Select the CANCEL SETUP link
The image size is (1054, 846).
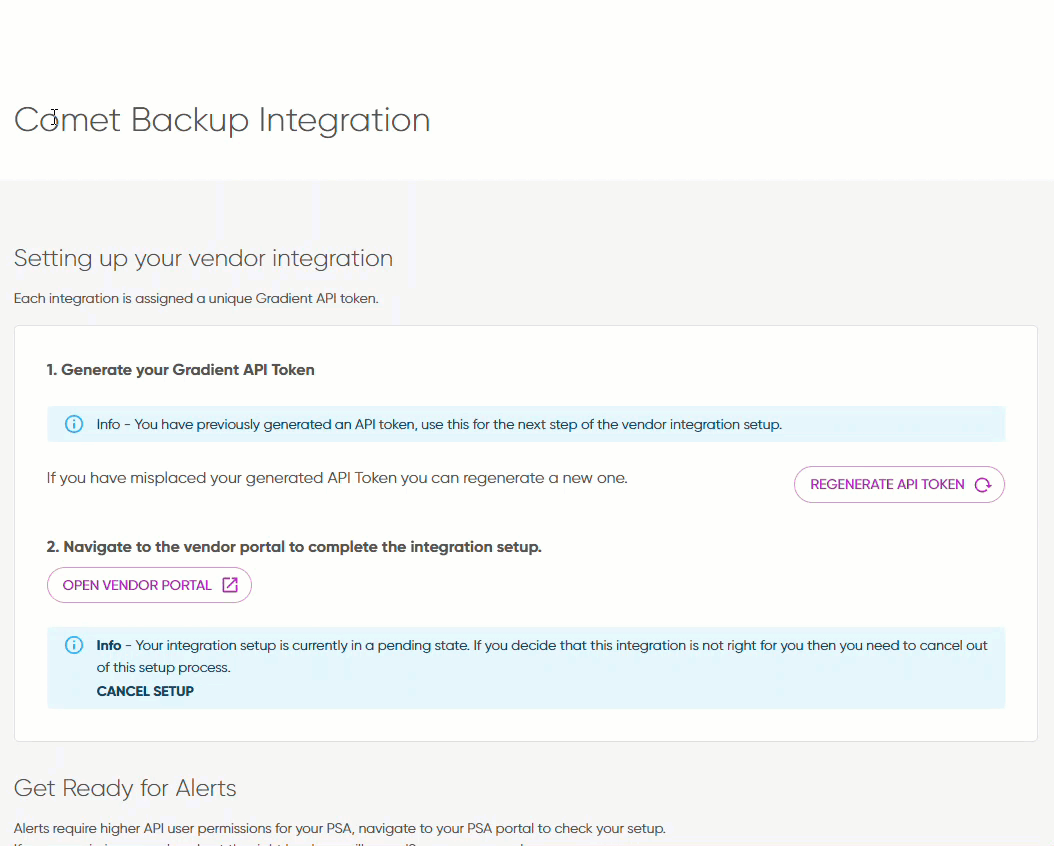145,691
